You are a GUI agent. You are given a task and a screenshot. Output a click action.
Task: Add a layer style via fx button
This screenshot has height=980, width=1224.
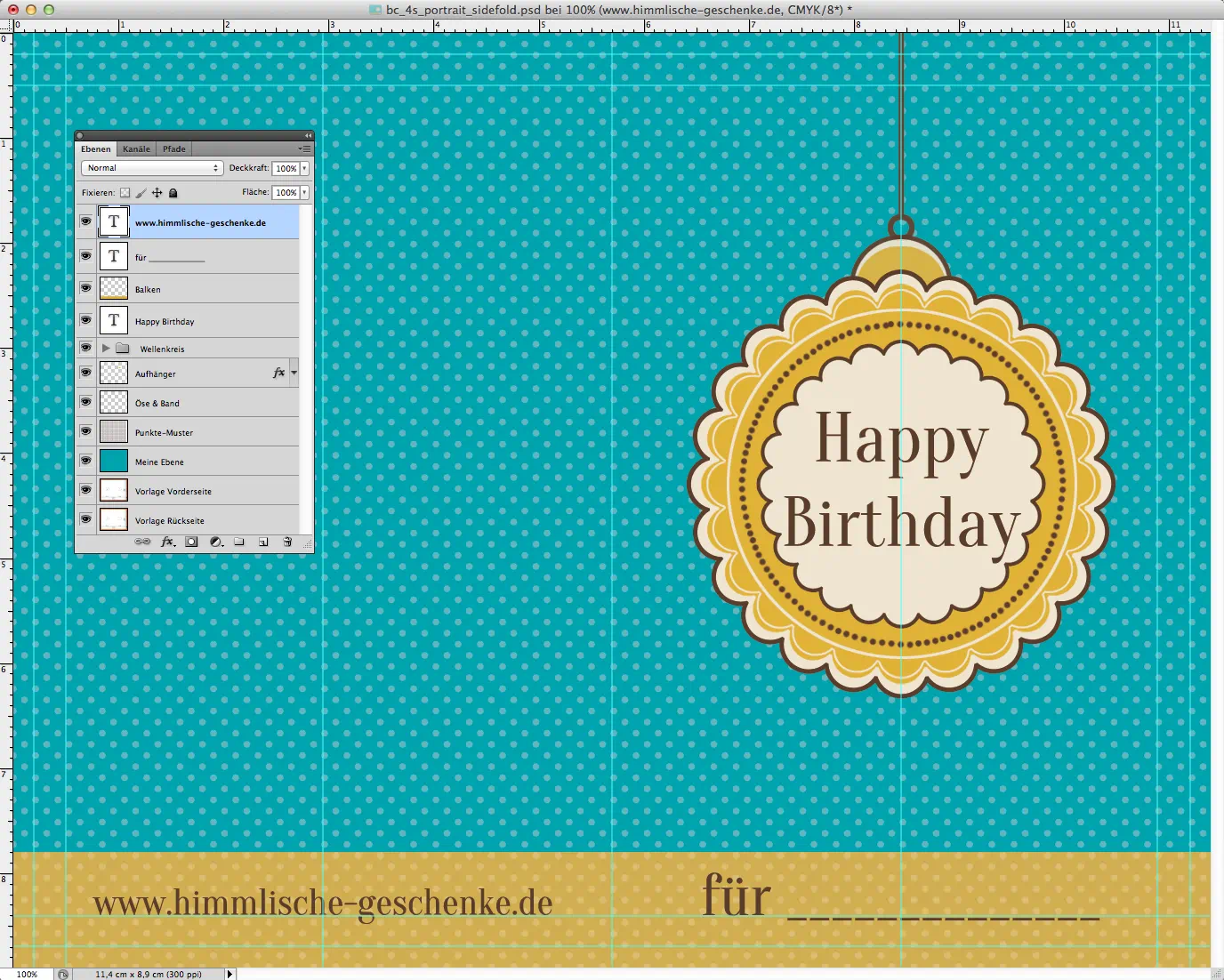click(167, 542)
